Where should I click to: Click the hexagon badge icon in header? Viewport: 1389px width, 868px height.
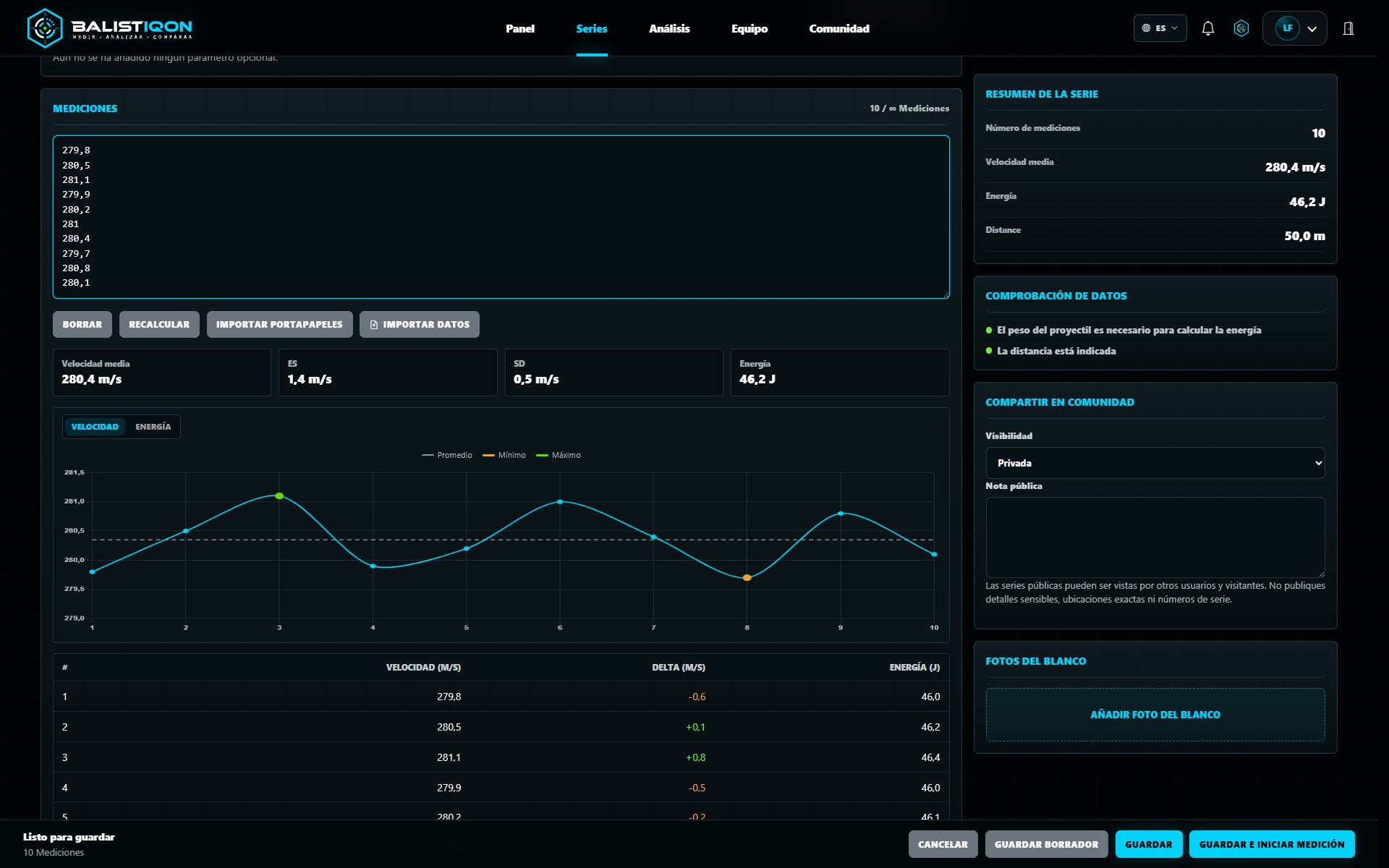[x=1241, y=28]
